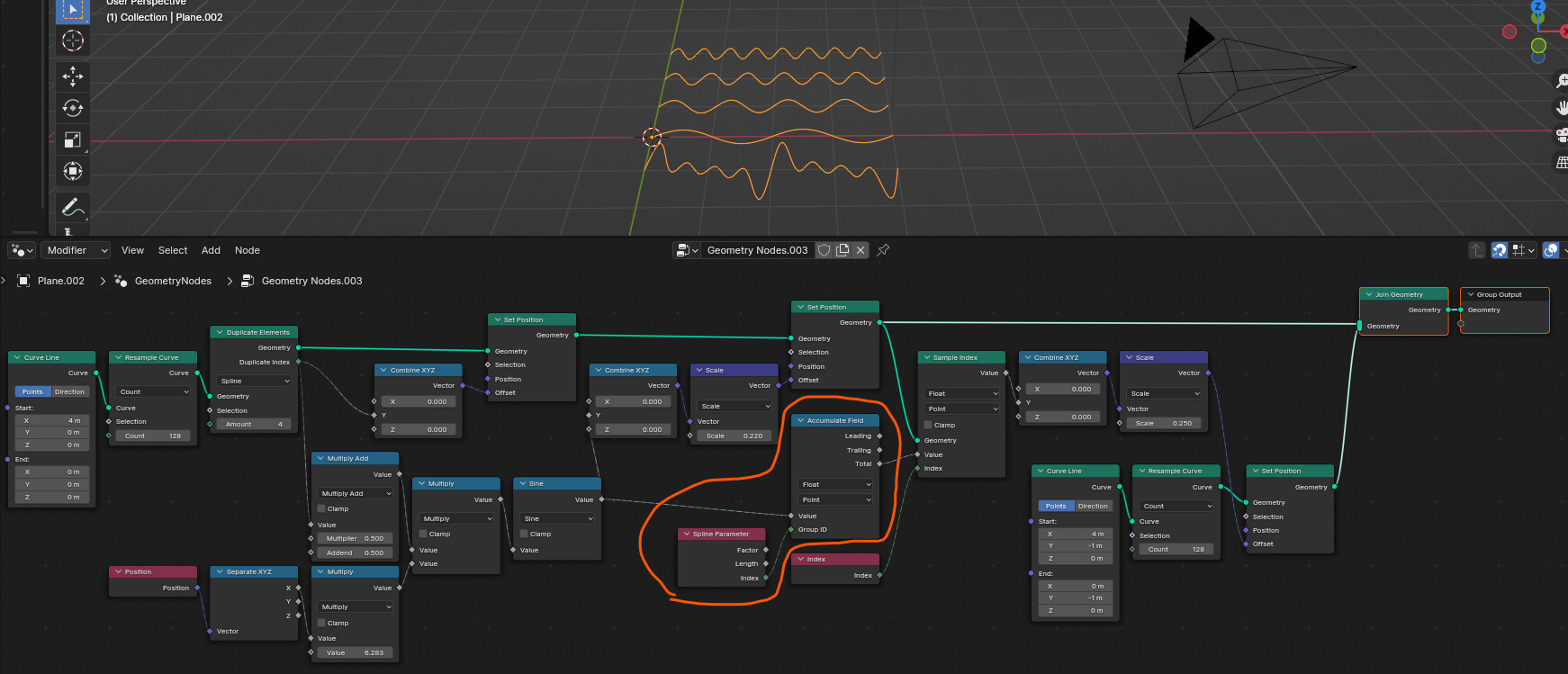Image resolution: width=1568 pixels, height=674 pixels.
Task: Open the editor type dropdown
Action: tap(22, 250)
